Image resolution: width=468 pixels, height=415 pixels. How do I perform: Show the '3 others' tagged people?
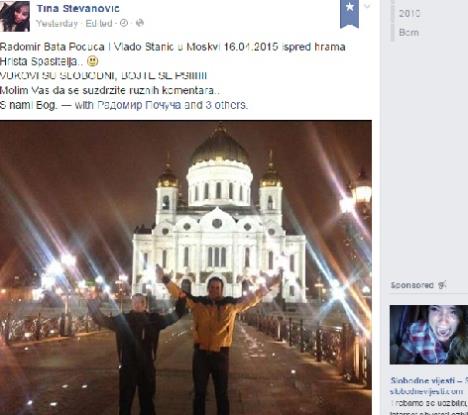[226, 105]
